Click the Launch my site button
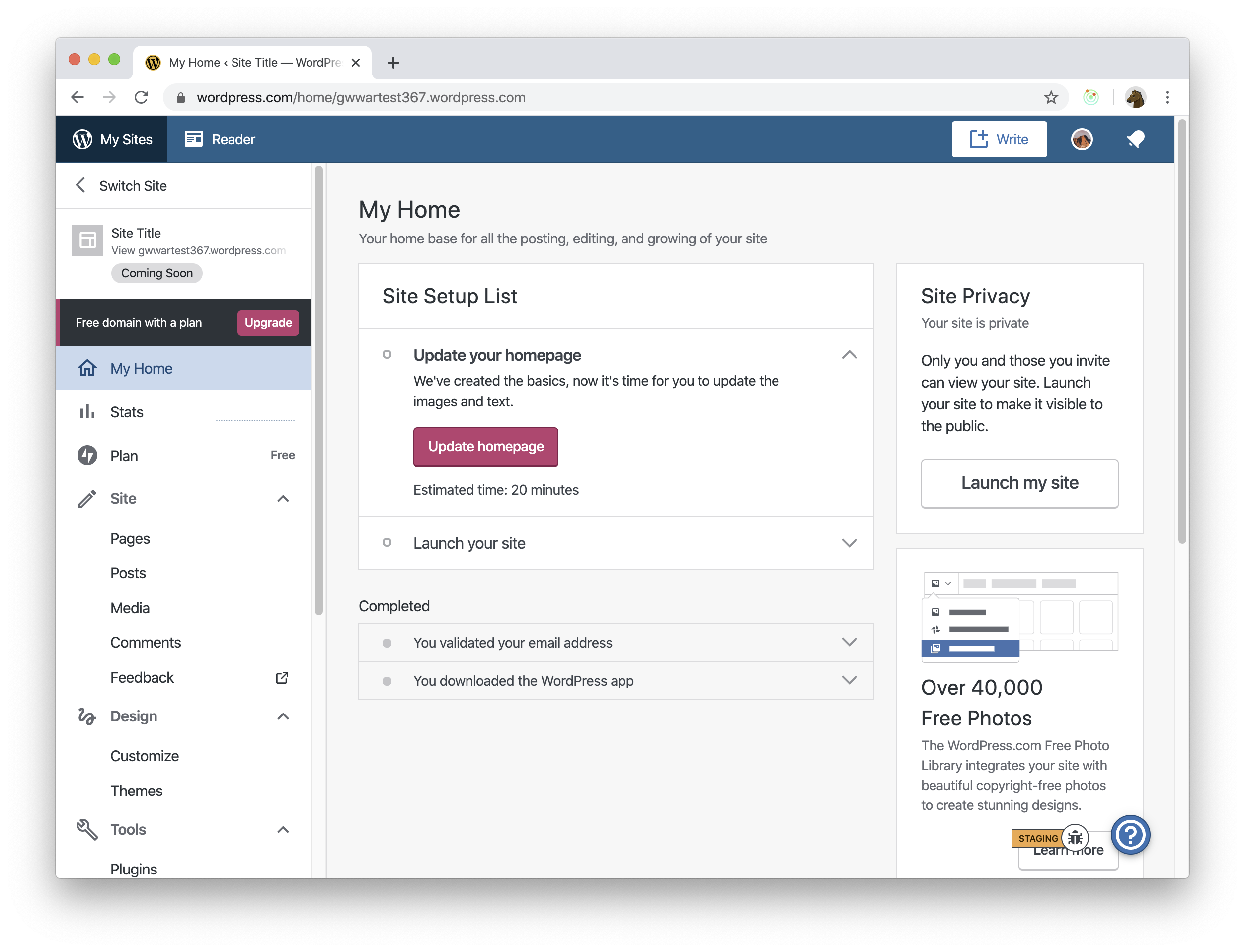 [x=1019, y=483]
